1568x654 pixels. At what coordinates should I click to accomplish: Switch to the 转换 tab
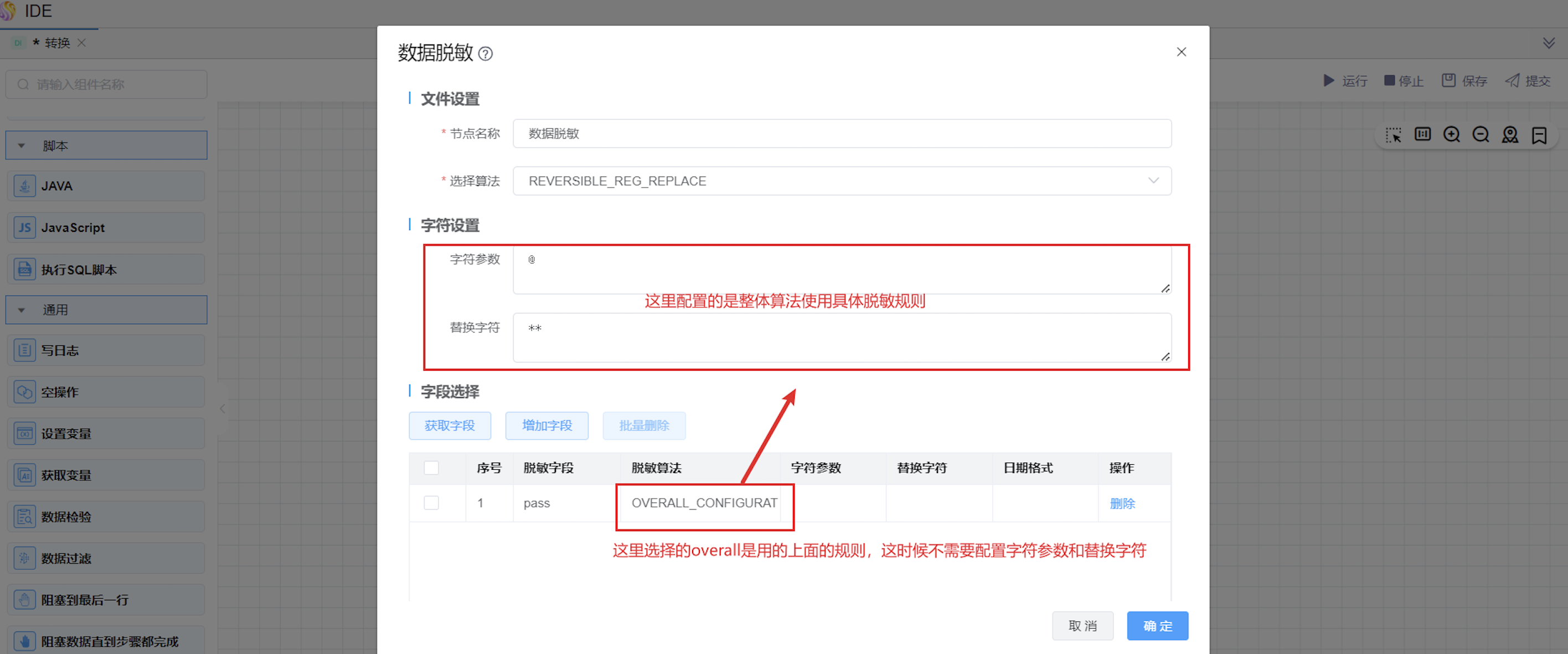tap(56, 43)
